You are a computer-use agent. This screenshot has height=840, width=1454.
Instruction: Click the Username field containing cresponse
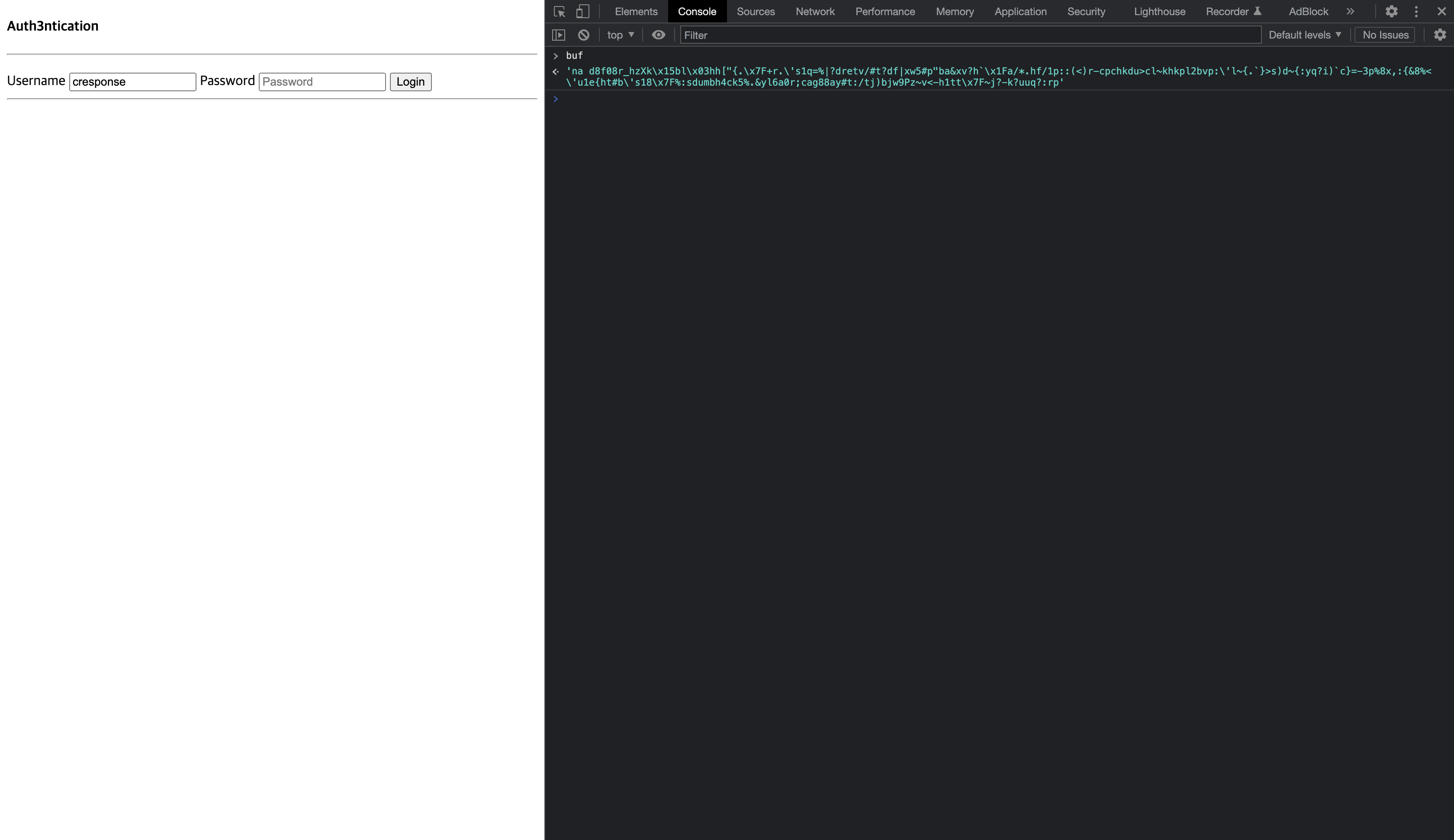click(x=132, y=82)
